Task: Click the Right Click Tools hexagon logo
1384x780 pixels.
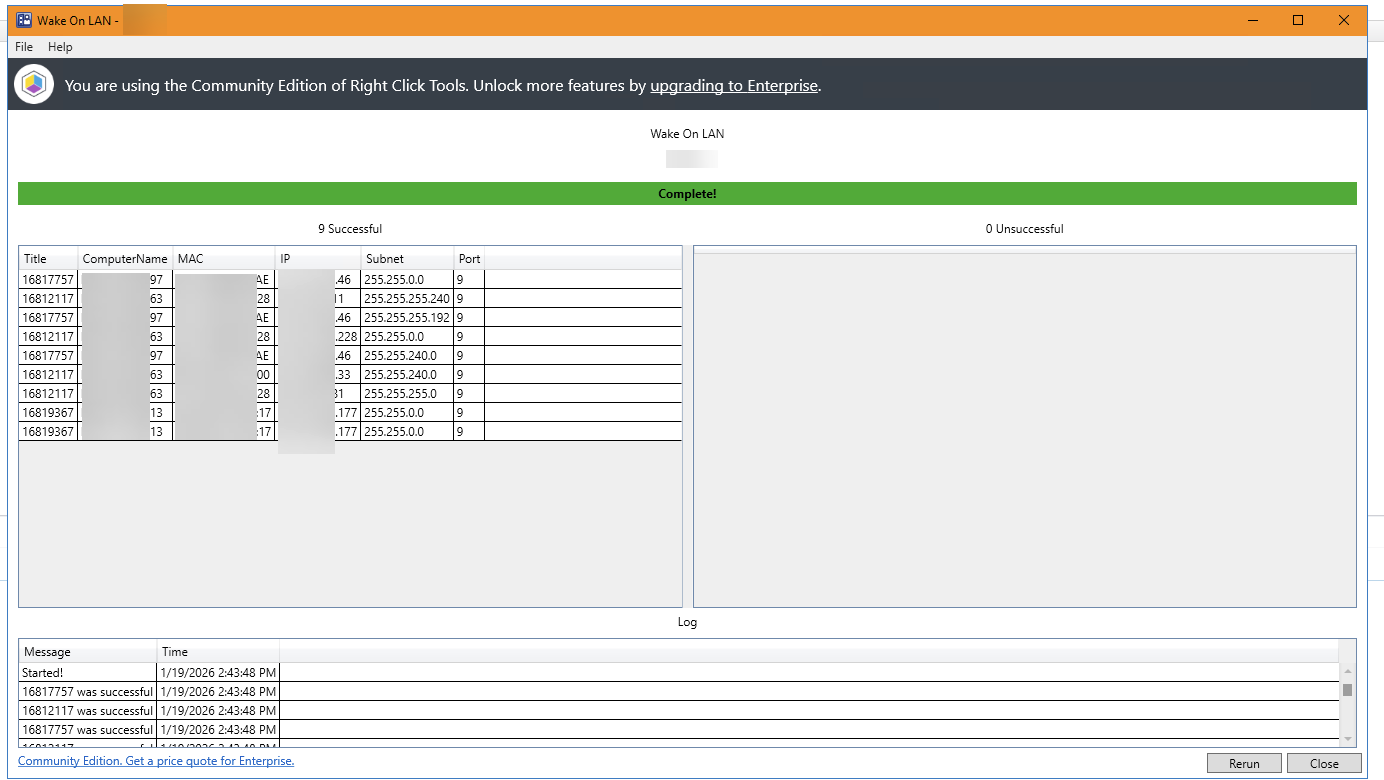Action: tap(34, 85)
